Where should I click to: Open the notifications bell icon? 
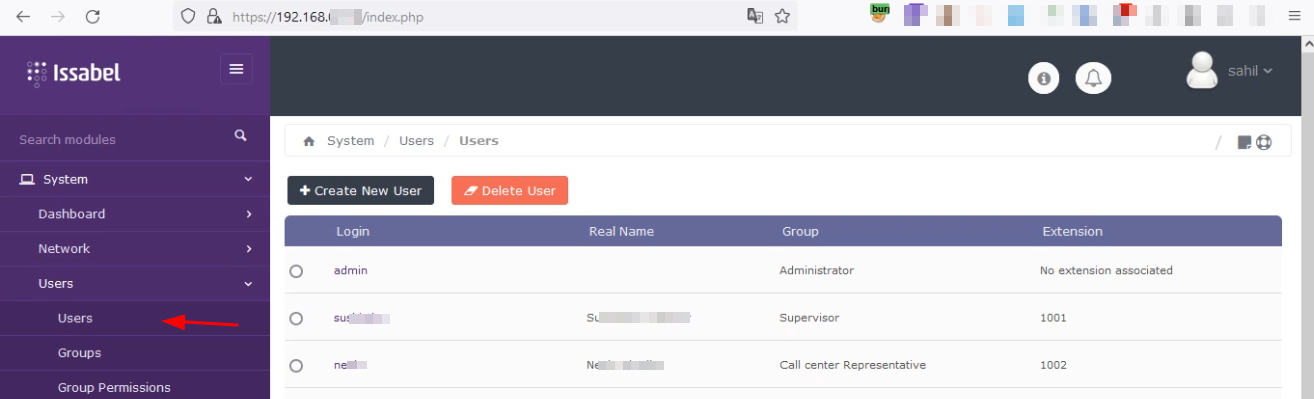pyautogui.click(x=1093, y=77)
